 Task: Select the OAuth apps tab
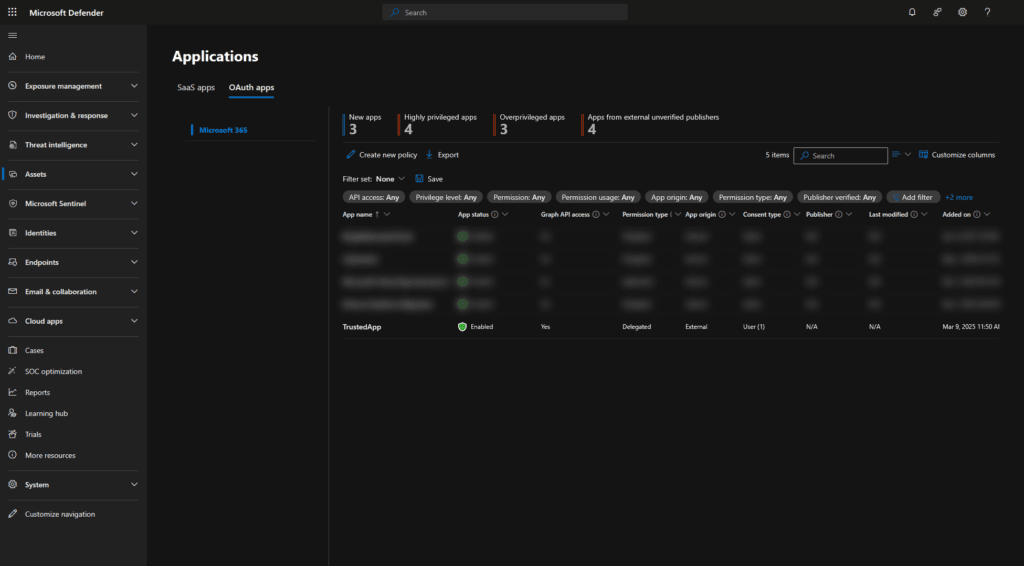point(251,87)
